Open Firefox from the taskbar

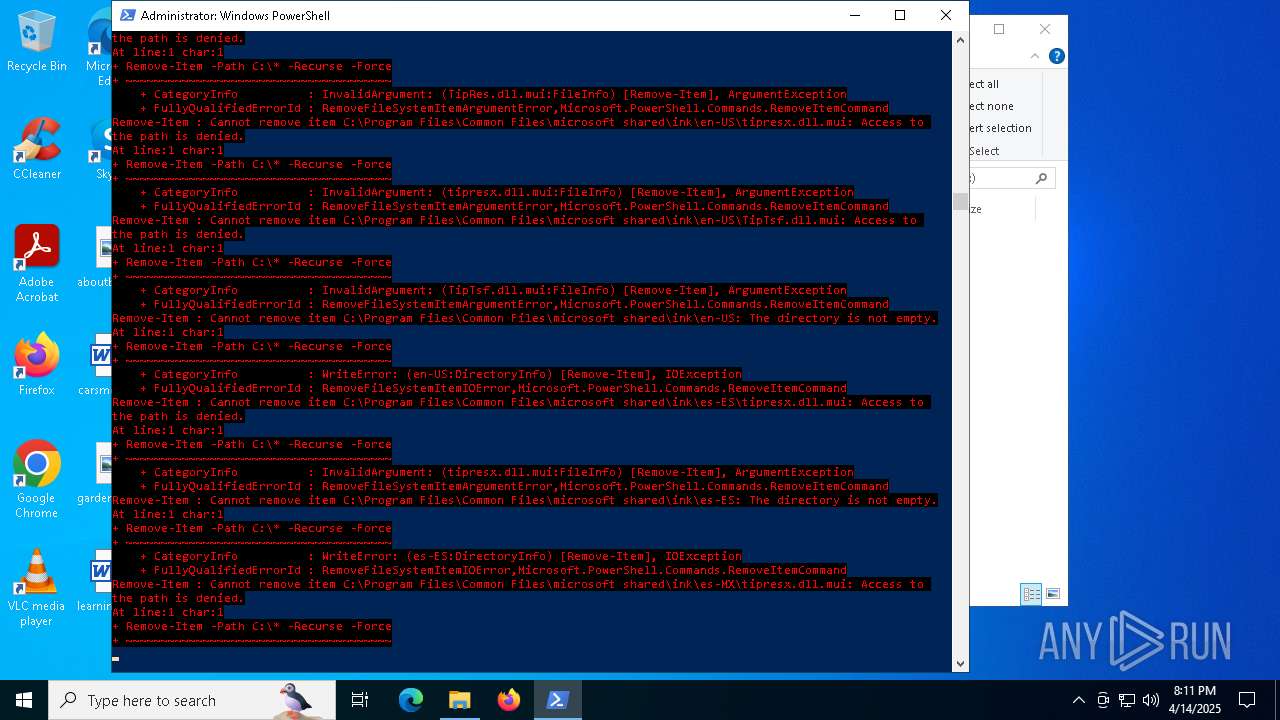point(509,700)
